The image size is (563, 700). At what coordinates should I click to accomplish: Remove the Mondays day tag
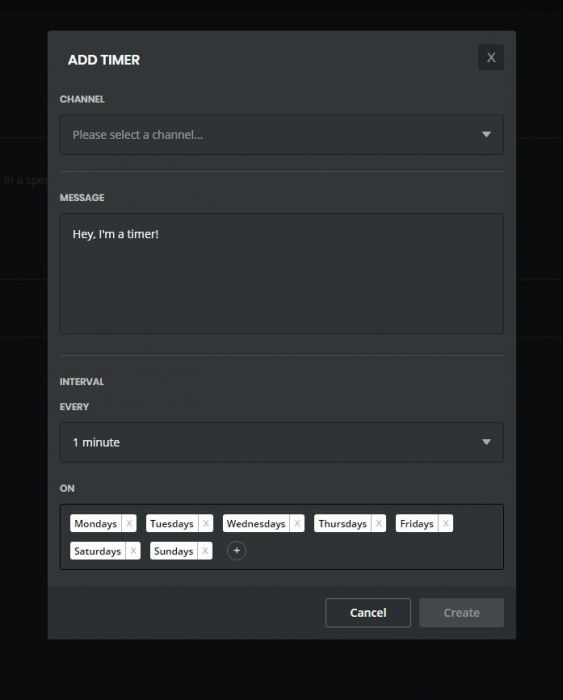coord(129,523)
